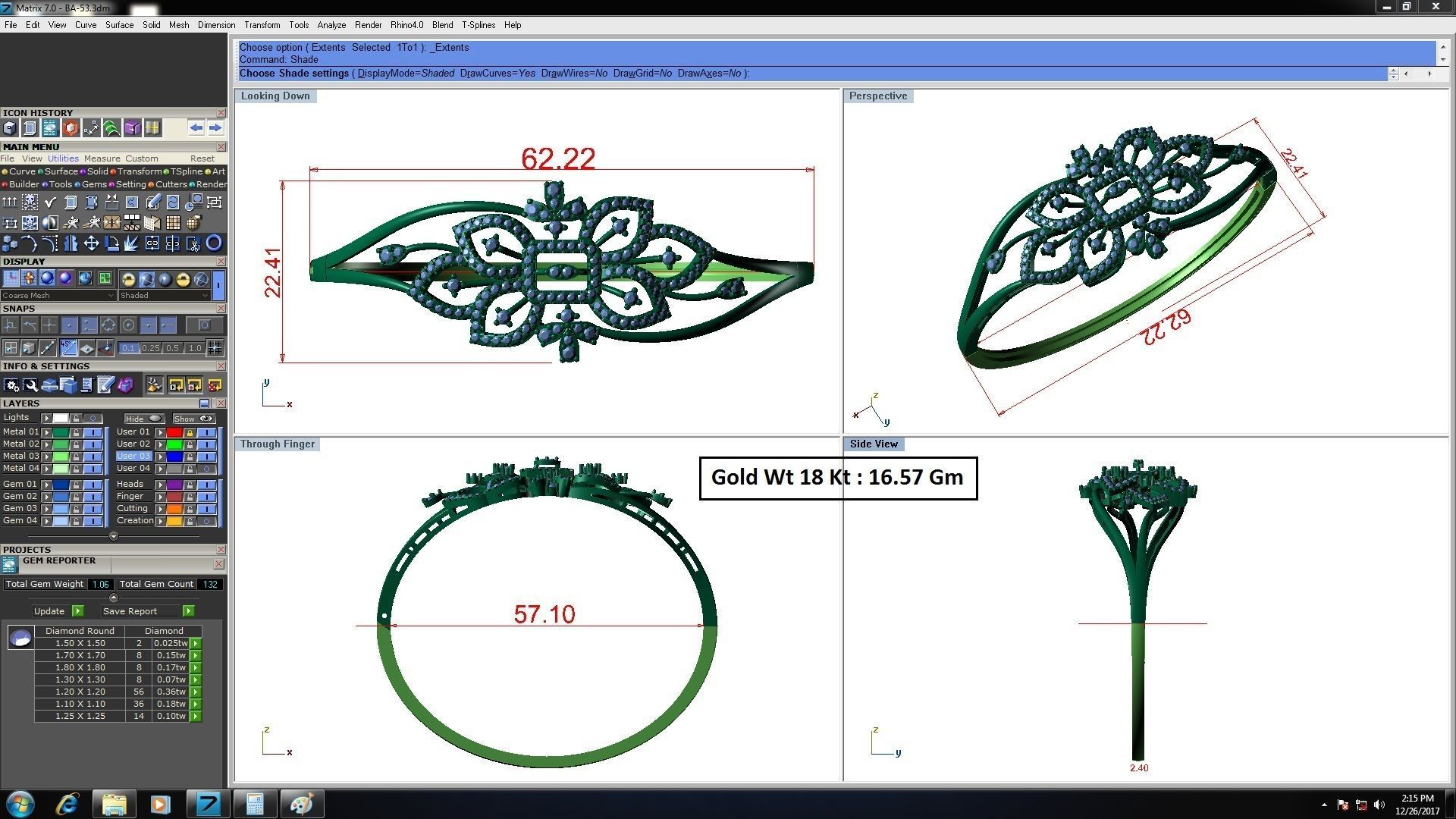Open the T-Splines menu
Viewport: 1456px width, 819px height.
(479, 25)
